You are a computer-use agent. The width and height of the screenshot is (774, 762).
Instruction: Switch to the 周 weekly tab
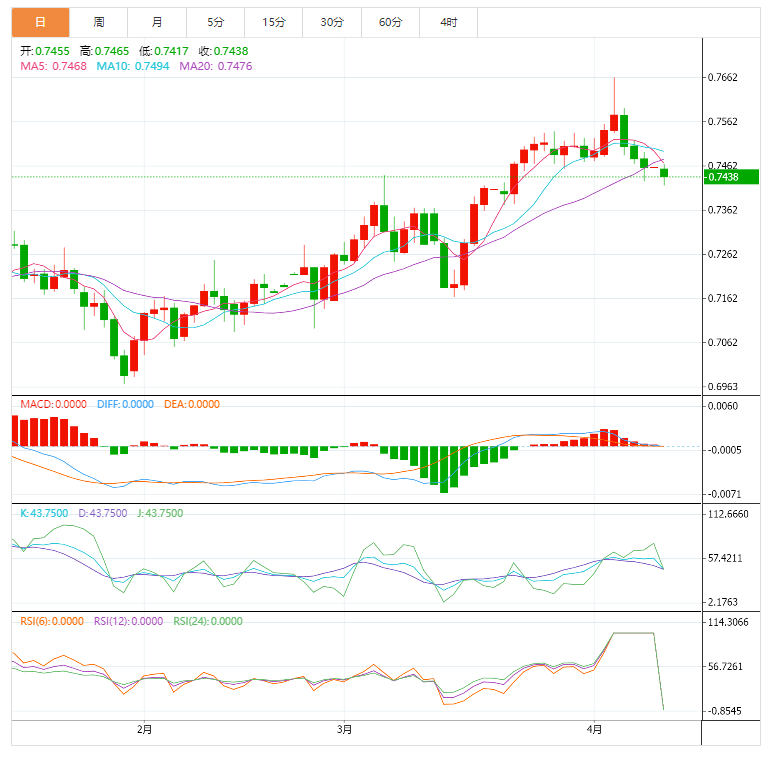pos(99,22)
